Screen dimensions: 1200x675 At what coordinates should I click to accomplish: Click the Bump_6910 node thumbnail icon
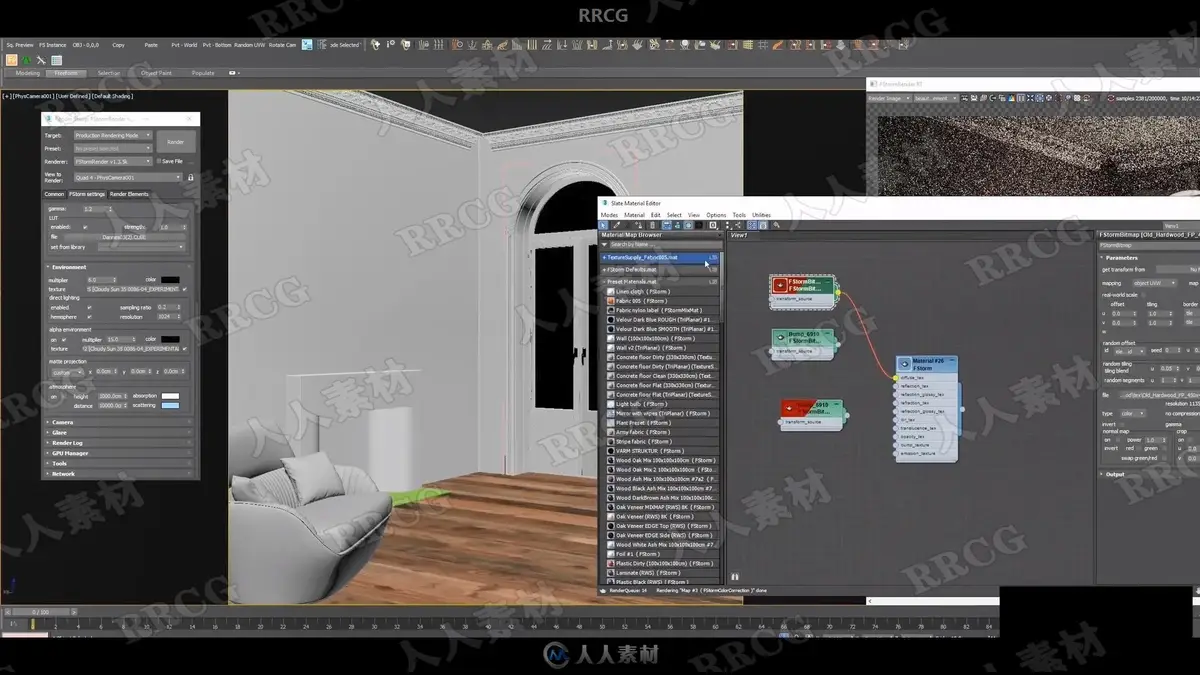point(780,338)
